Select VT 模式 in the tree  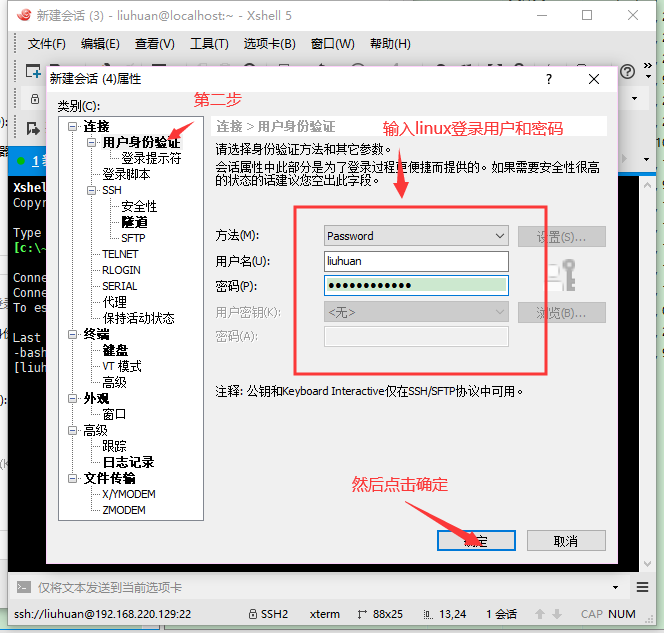122,366
